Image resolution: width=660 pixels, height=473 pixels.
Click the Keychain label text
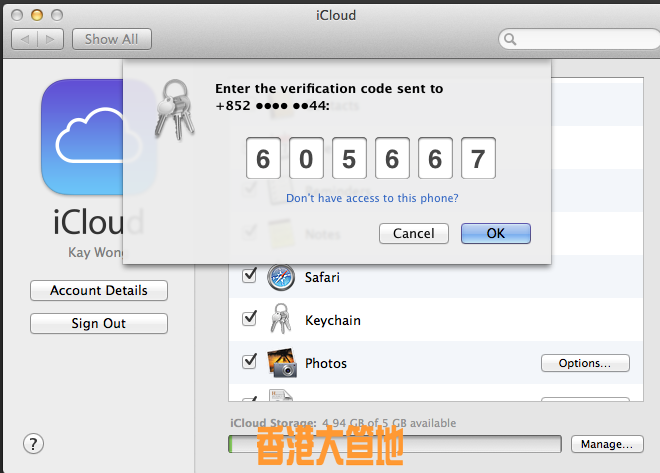(333, 320)
